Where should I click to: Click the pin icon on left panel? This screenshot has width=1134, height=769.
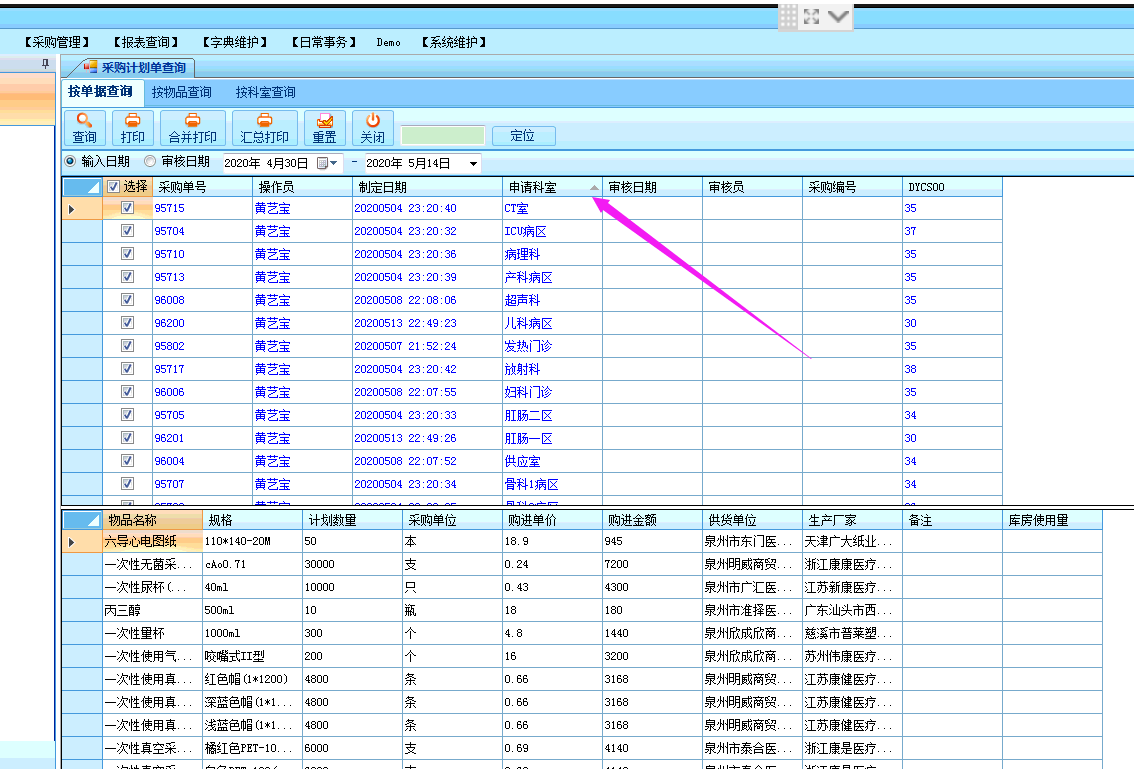[45, 63]
